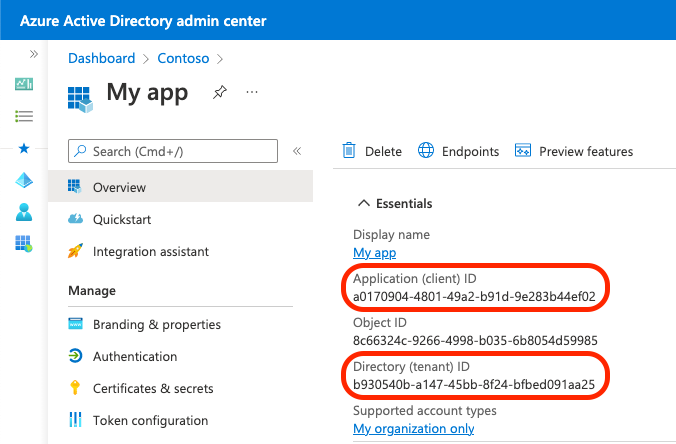Open Enterprise applications grid icon

tap(24, 243)
